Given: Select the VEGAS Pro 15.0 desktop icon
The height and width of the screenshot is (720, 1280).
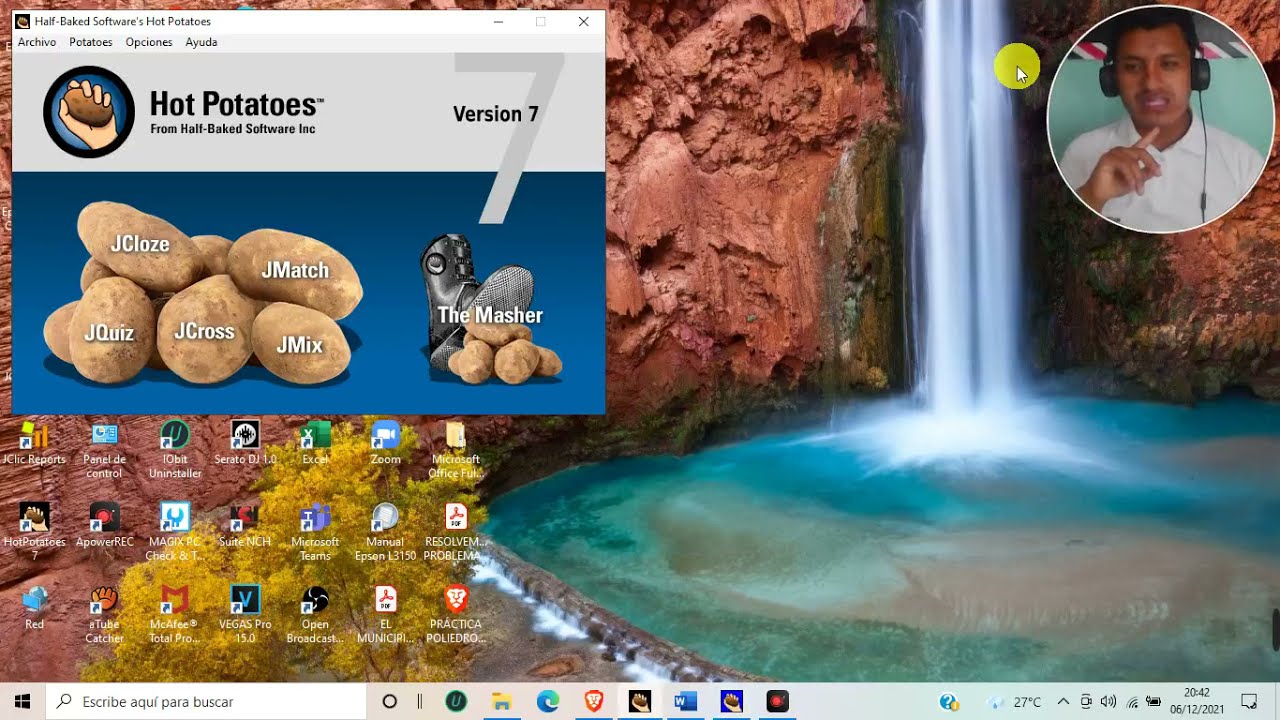Looking at the screenshot, I should pyautogui.click(x=245, y=613).
